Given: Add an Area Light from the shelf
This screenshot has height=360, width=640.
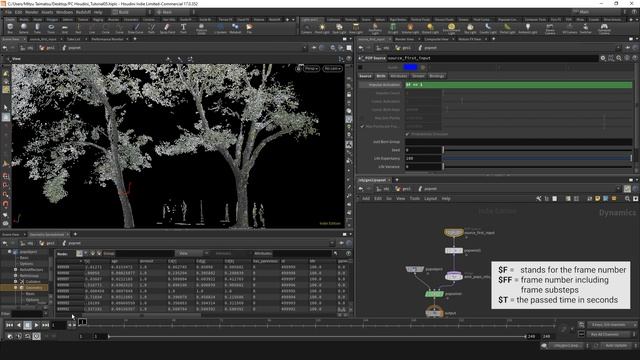Looking at the screenshot, I should point(356,28).
